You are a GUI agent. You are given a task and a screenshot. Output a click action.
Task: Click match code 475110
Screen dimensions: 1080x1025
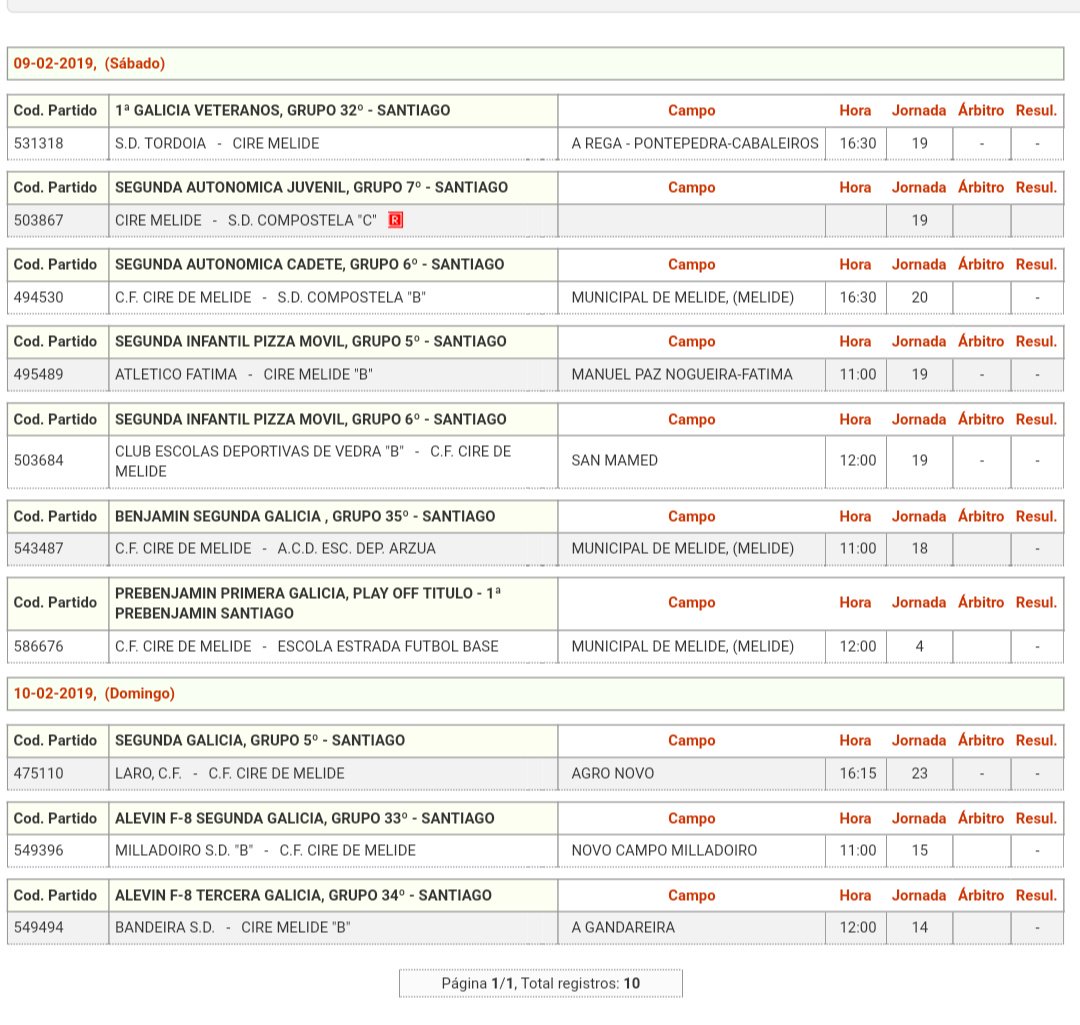(x=39, y=773)
